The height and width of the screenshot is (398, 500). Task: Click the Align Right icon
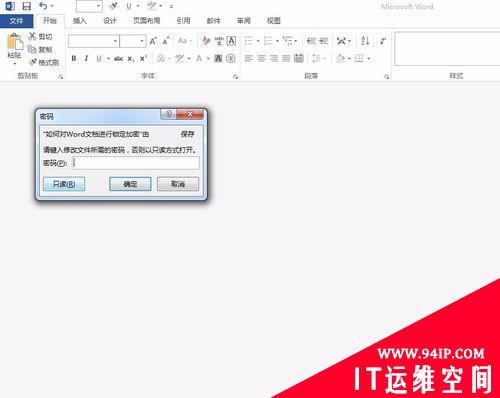[x=274, y=59]
